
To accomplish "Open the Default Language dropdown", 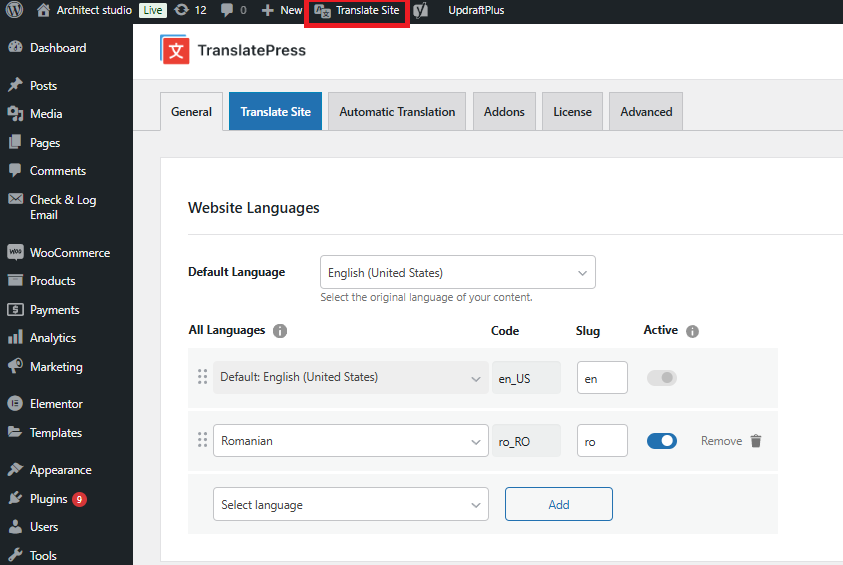I will [458, 272].
